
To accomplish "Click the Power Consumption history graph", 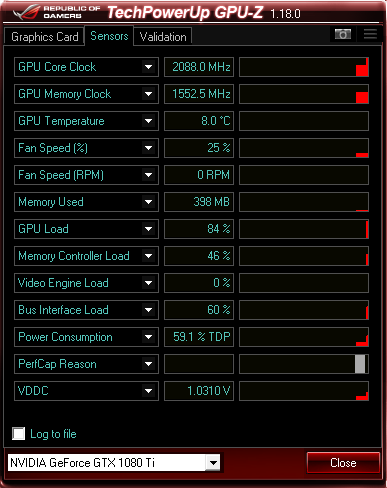I will click(304, 337).
